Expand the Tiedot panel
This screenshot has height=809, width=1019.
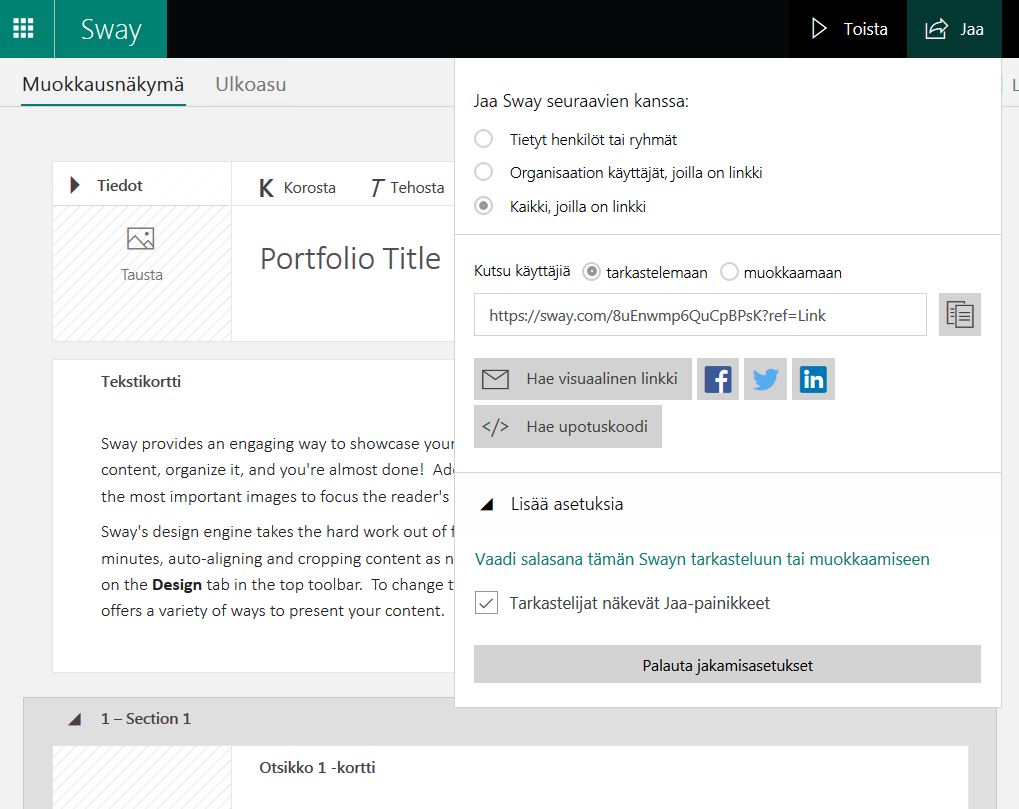75,185
